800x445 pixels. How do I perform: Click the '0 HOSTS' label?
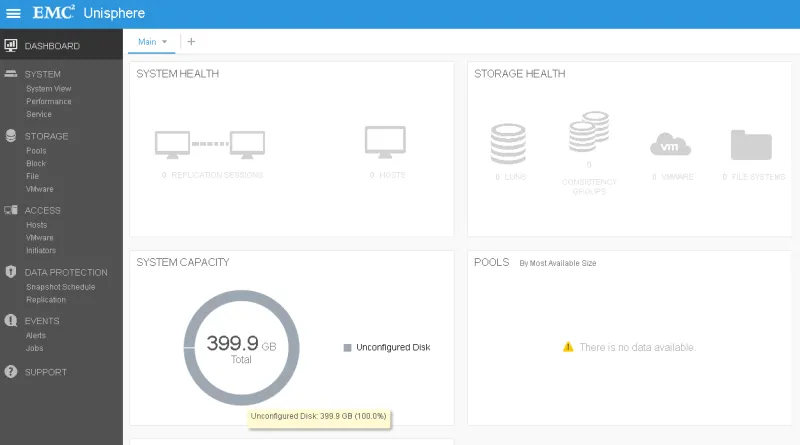click(387, 175)
